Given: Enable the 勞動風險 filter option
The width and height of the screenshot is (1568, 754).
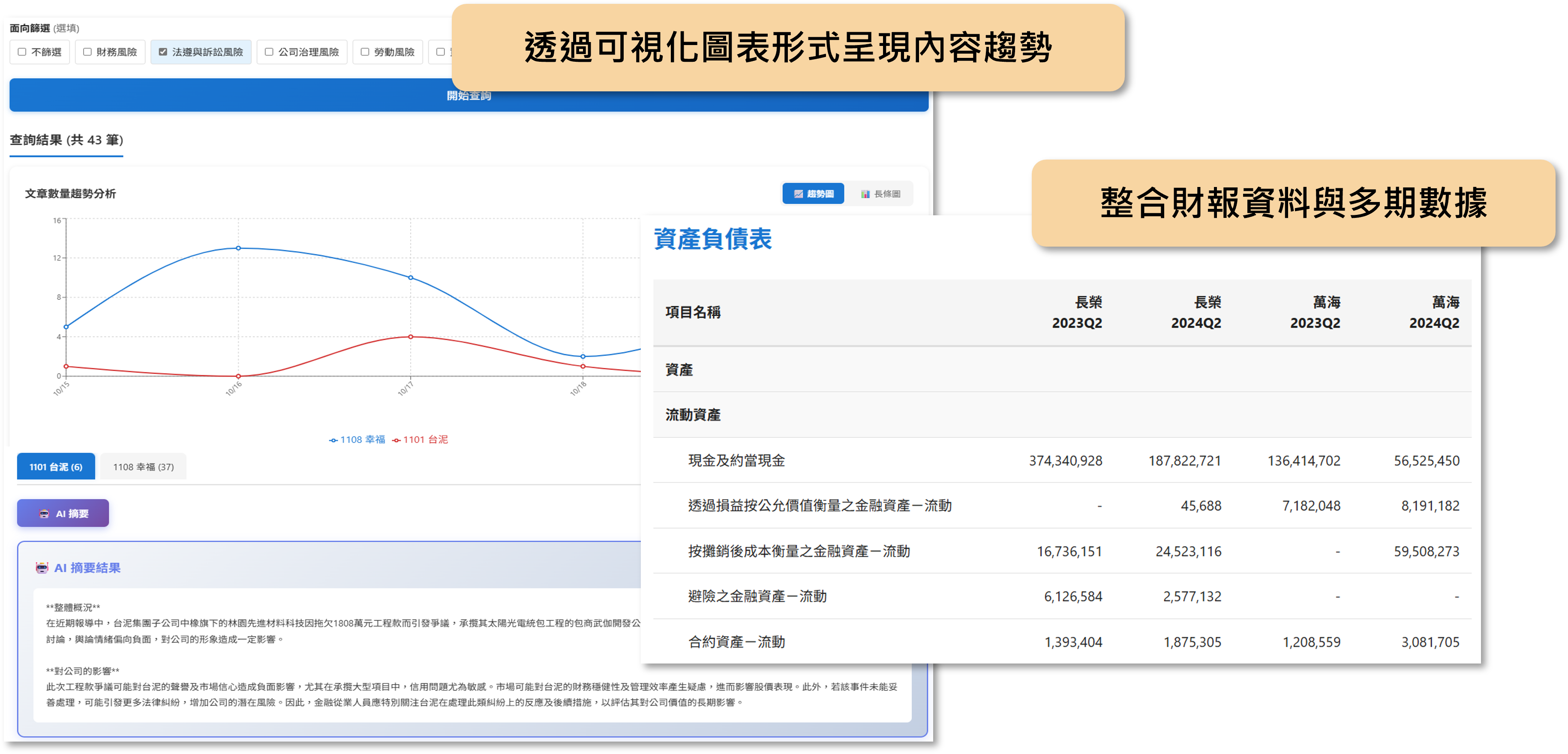Looking at the screenshot, I should (365, 52).
